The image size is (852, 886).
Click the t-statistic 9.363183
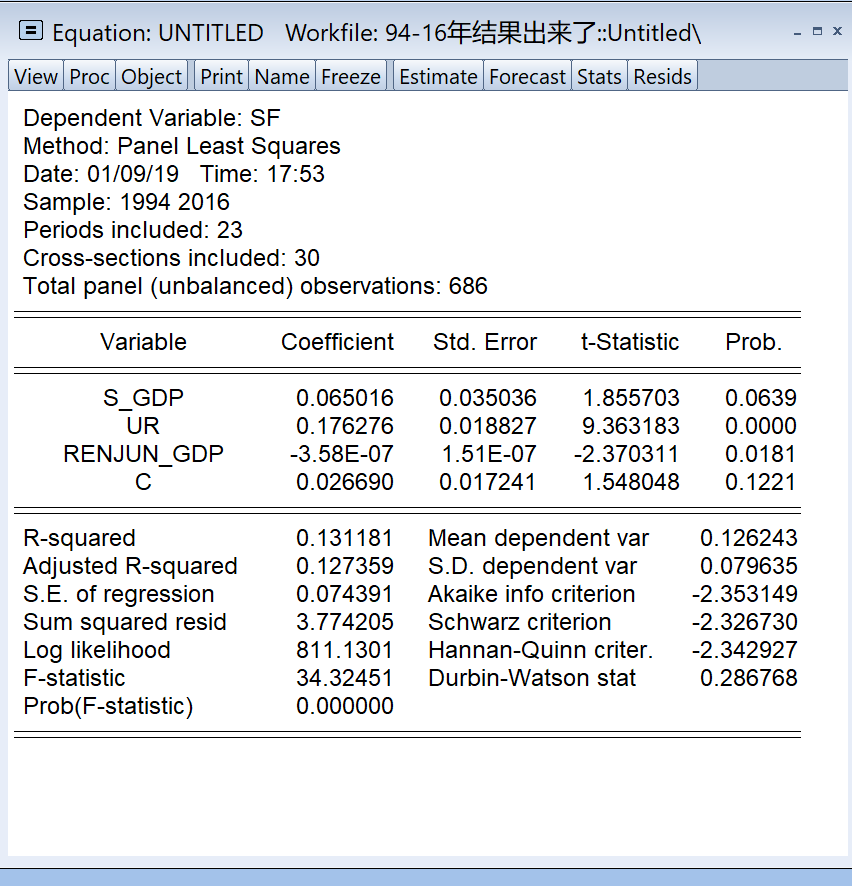pyautogui.click(x=631, y=426)
